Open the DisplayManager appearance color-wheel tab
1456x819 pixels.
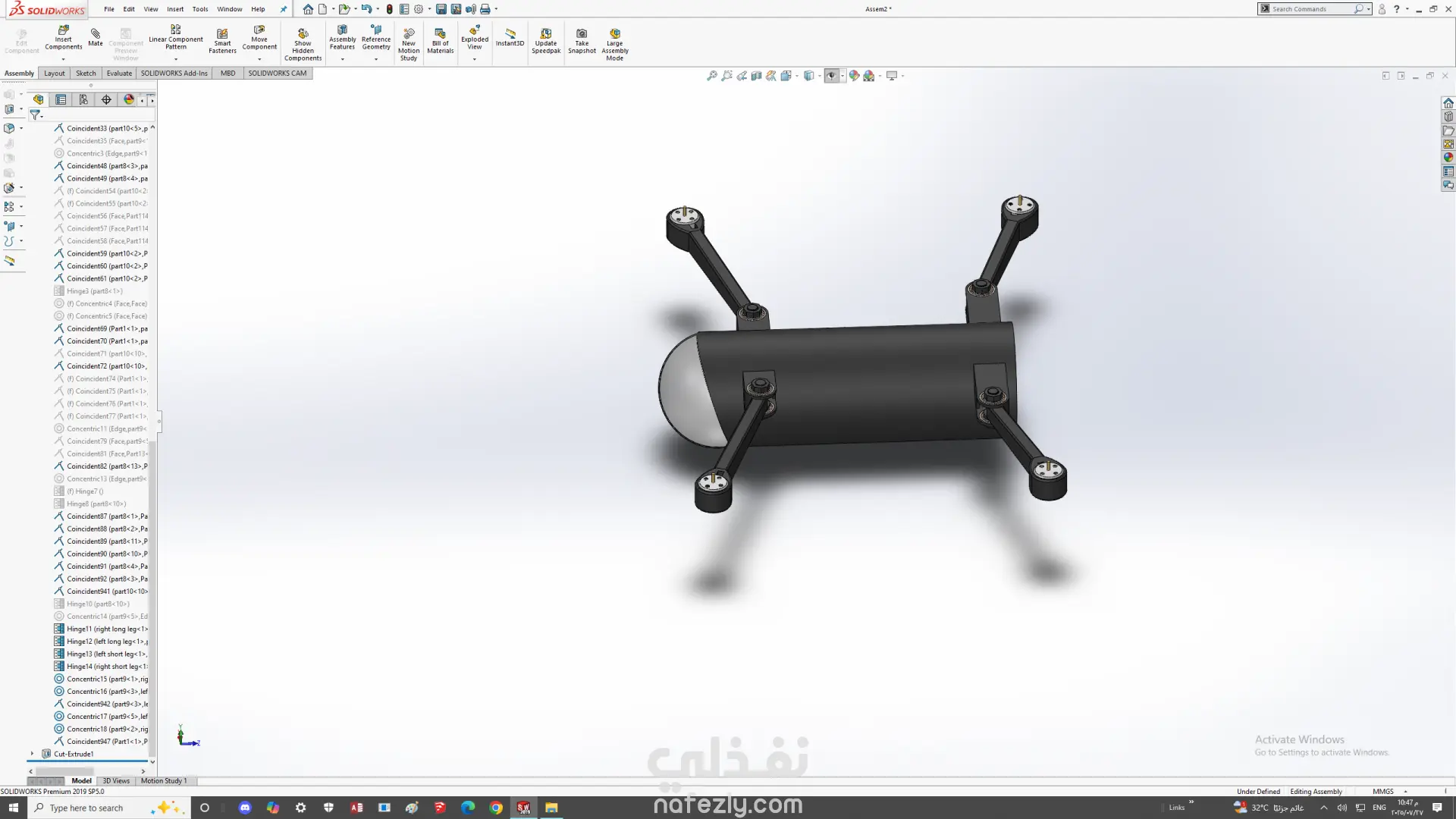(x=129, y=99)
